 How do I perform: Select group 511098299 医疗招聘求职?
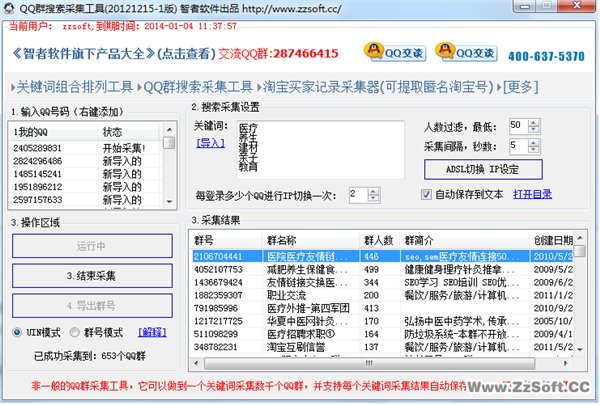click(x=383, y=334)
